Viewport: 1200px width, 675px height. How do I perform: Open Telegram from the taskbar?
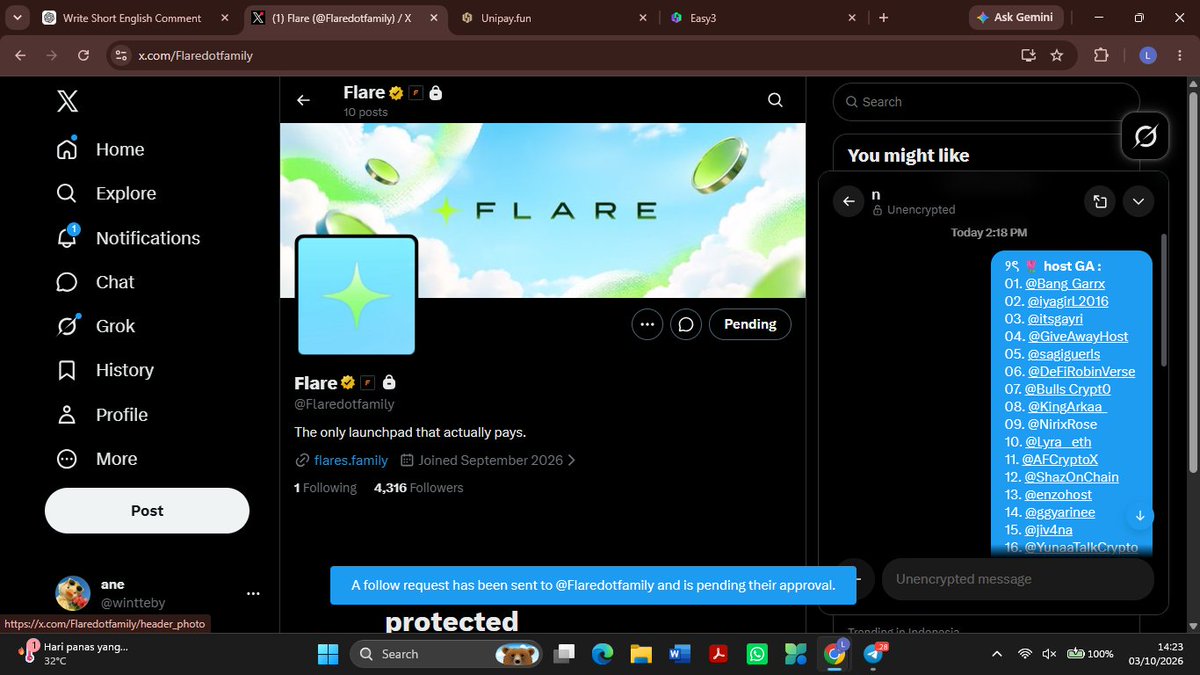pyautogui.click(x=873, y=654)
